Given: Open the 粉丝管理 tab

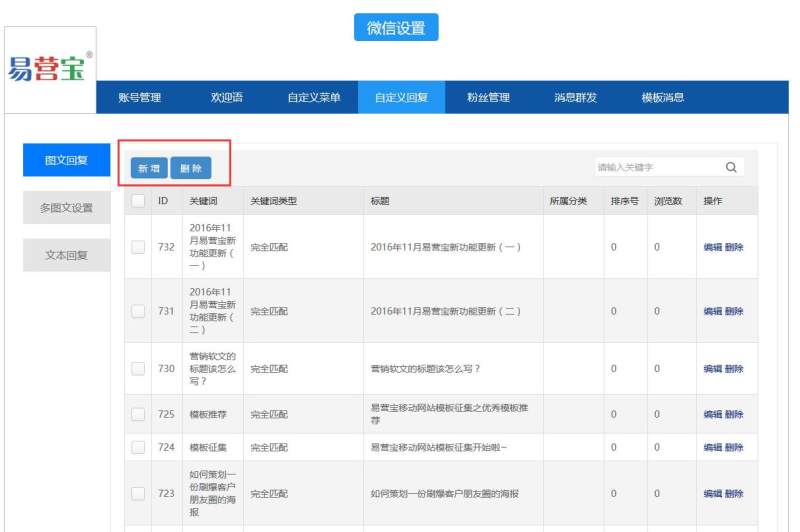Looking at the screenshot, I should [488, 98].
